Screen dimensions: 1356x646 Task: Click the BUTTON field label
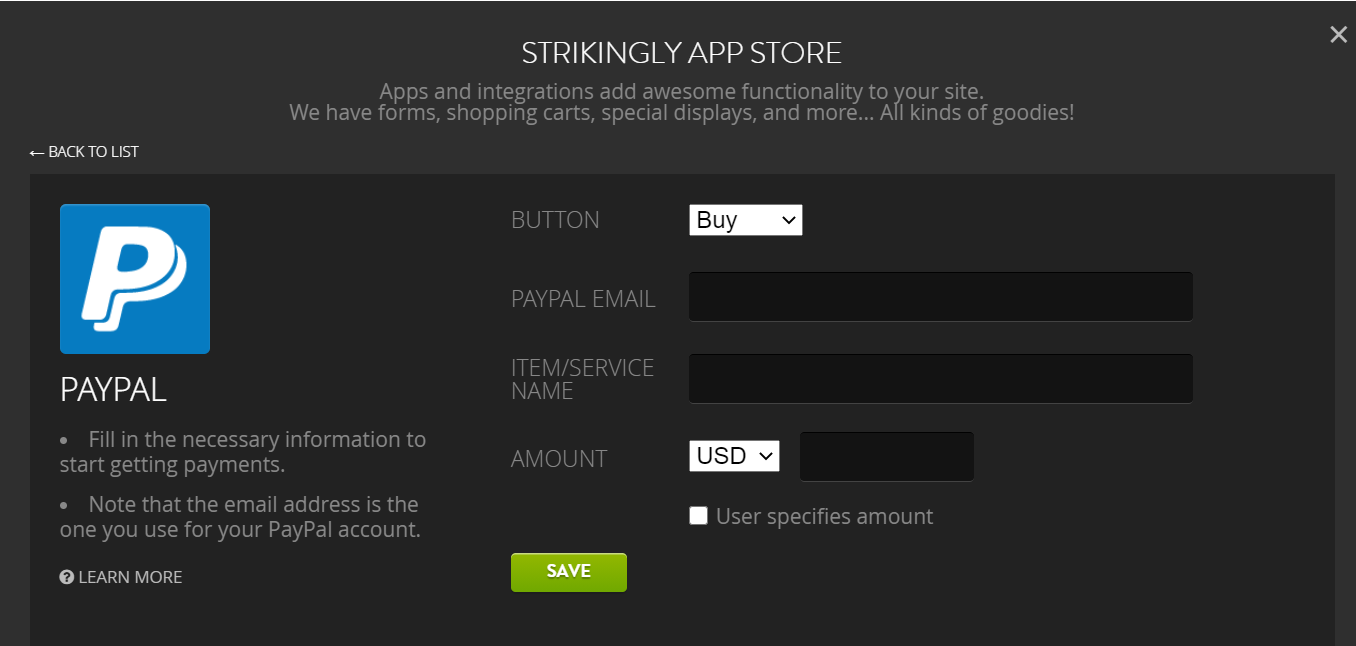click(x=555, y=220)
